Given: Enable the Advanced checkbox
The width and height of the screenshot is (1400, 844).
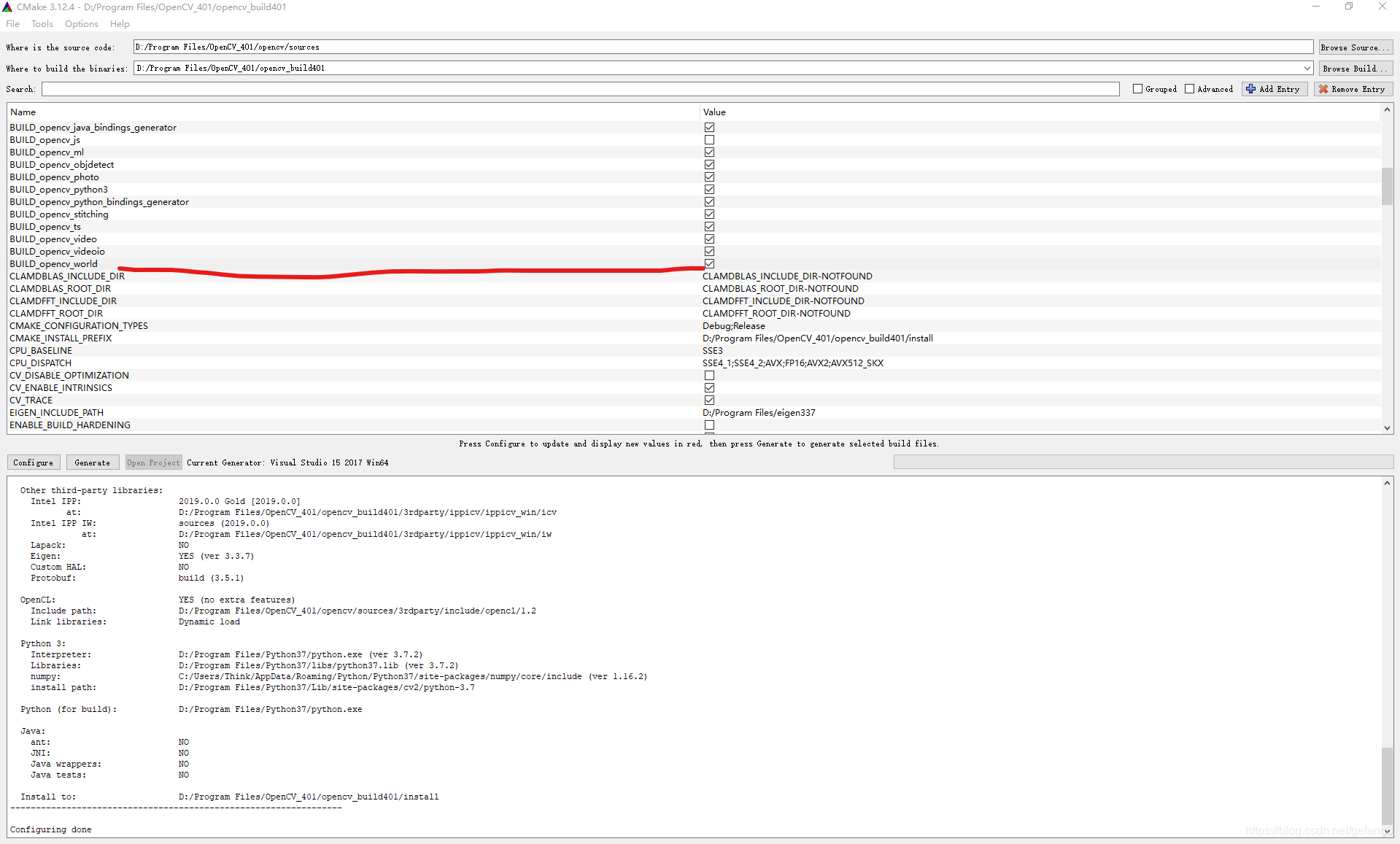Looking at the screenshot, I should point(1189,89).
